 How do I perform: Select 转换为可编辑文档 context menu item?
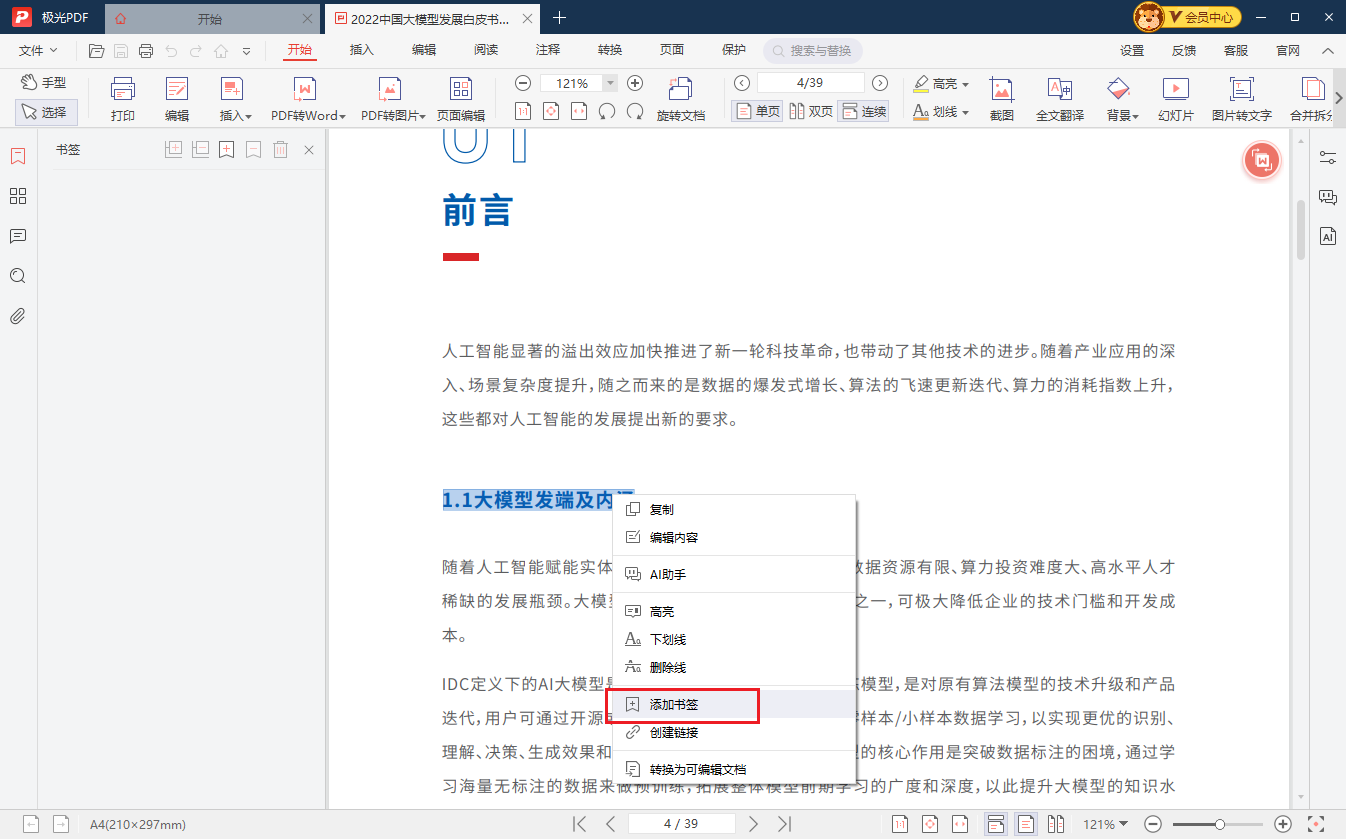[734, 770]
